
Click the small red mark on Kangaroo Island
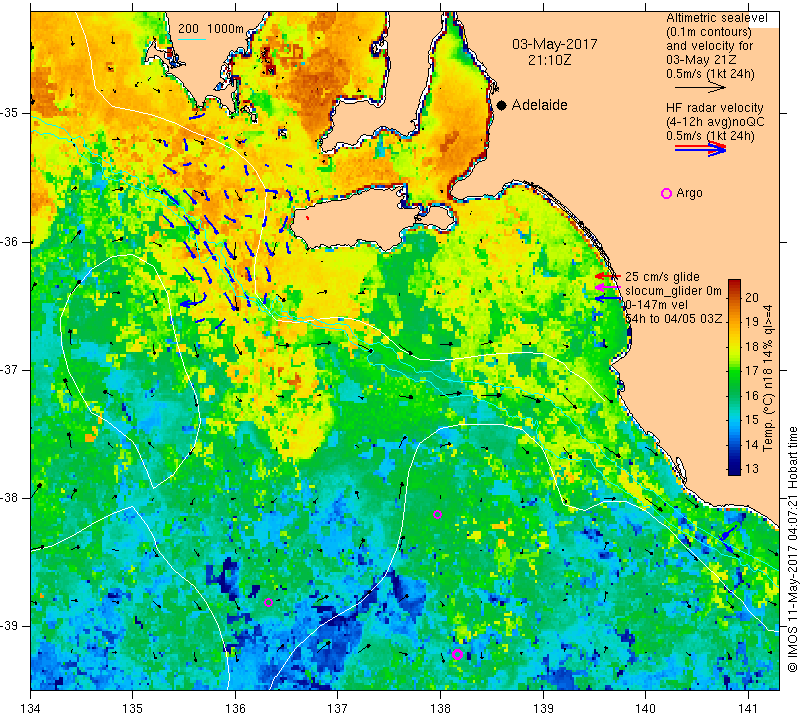[x=307, y=218]
